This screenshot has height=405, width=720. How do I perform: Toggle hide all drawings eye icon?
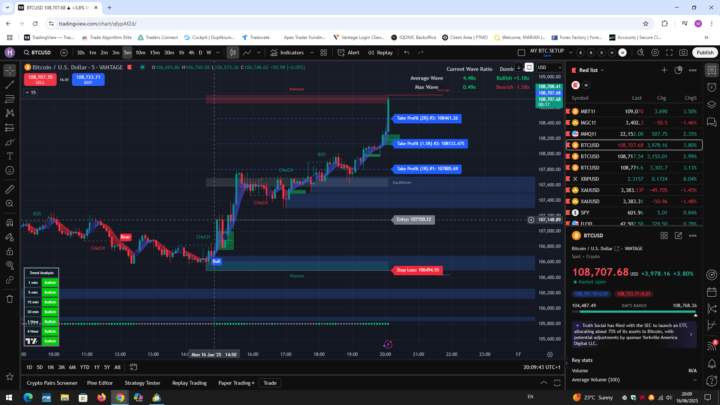[10, 265]
